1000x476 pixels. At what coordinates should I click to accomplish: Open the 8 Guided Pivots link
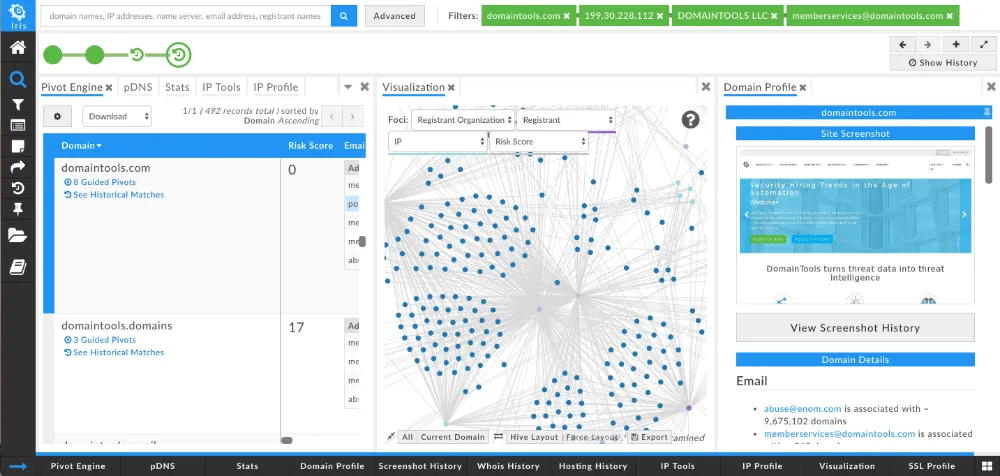point(100,182)
